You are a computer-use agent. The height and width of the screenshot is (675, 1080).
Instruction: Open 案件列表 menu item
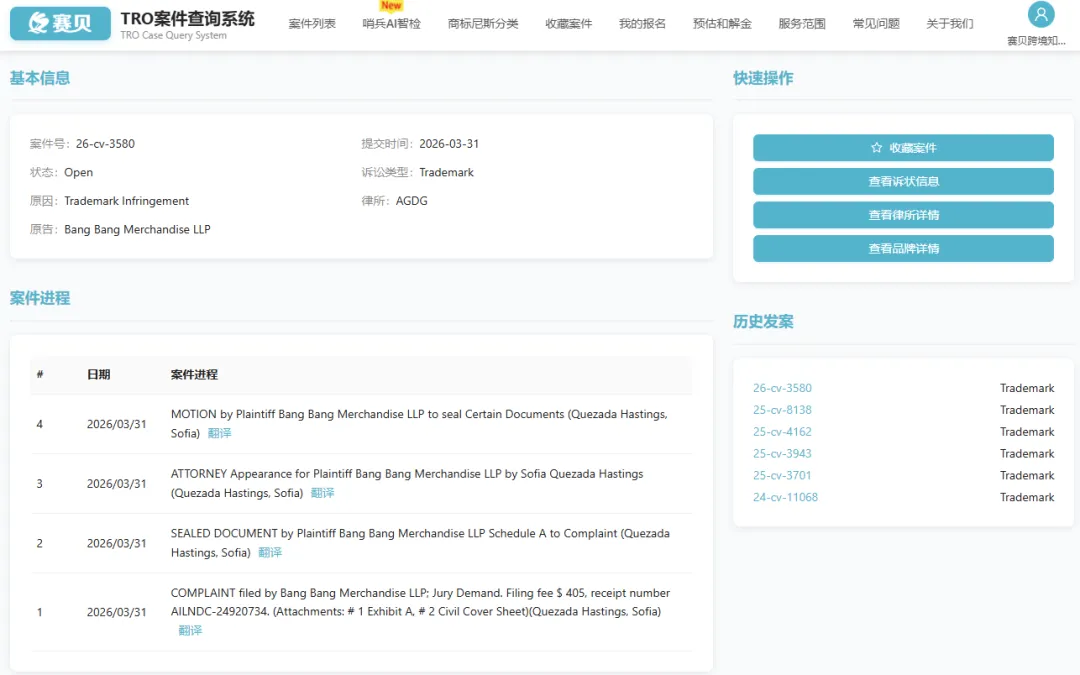tap(312, 24)
